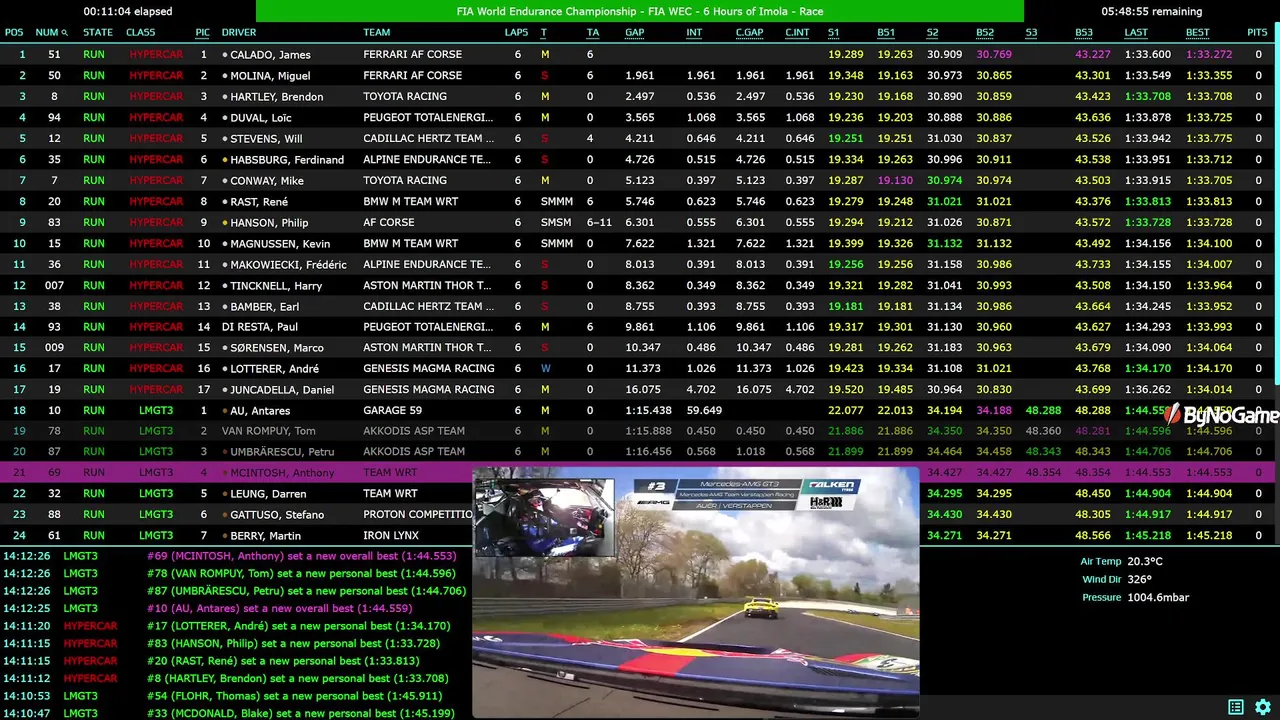Click the Pressure 1004.6mbar reading

(x=1136, y=598)
